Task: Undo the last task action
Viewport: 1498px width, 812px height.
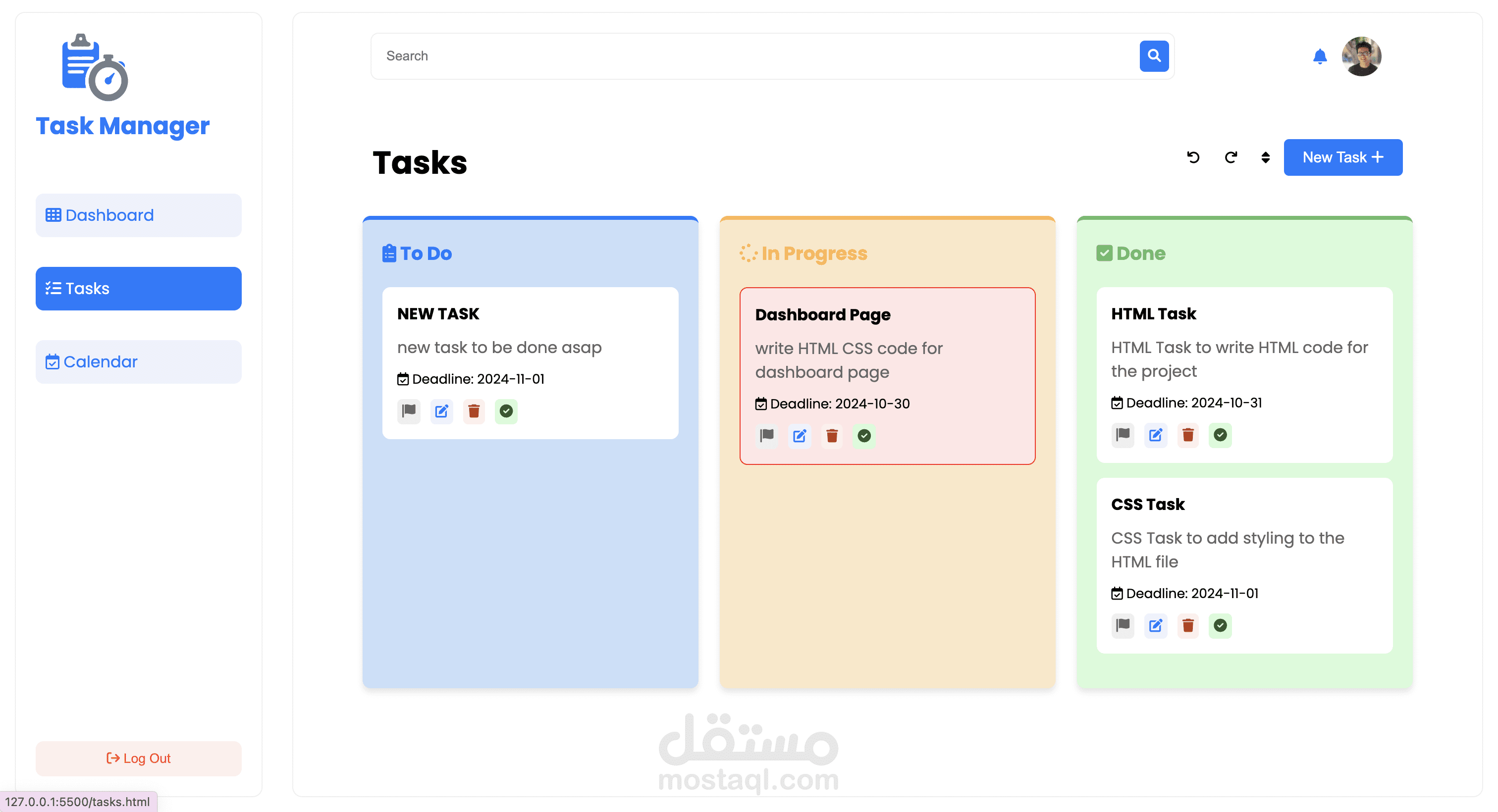Action: [1193, 157]
